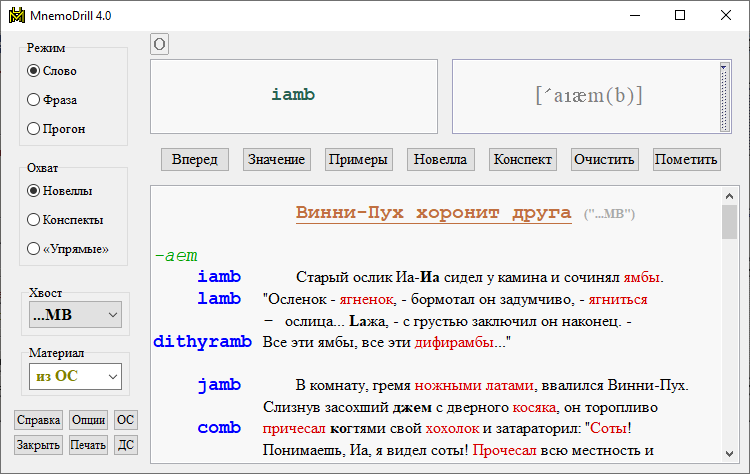The image size is (750, 474).
Task: Switch mode to 'Фраза'
Action: click(34, 100)
